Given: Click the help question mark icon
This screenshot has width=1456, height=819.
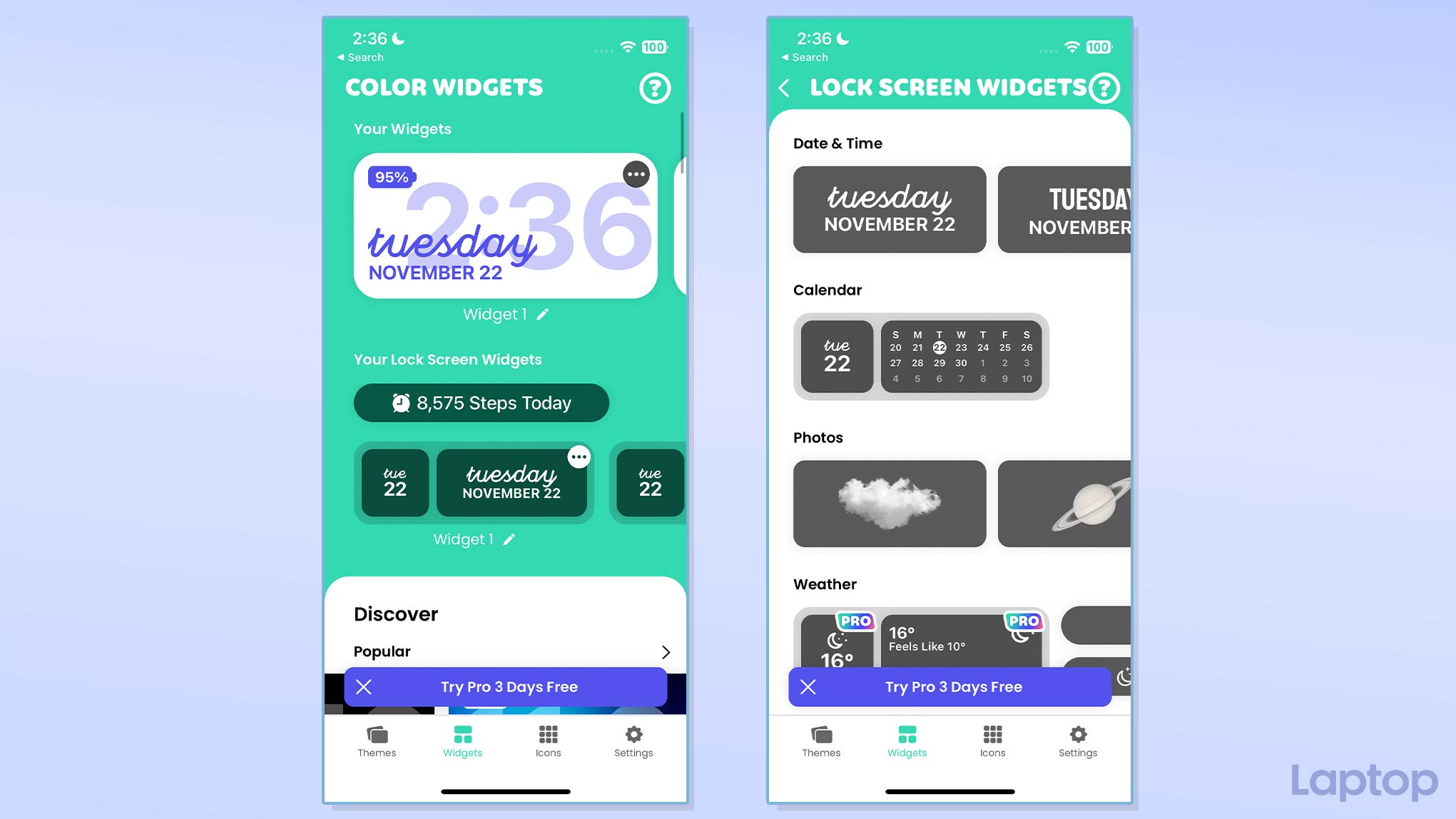Looking at the screenshot, I should point(656,88).
